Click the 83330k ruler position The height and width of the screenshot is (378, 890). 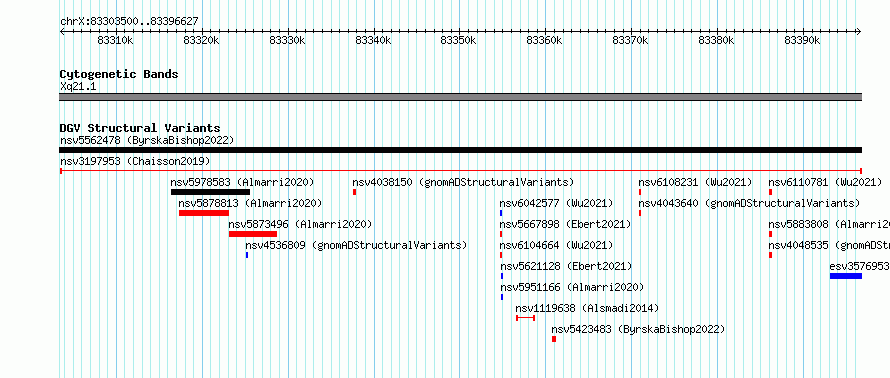[287, 40]
